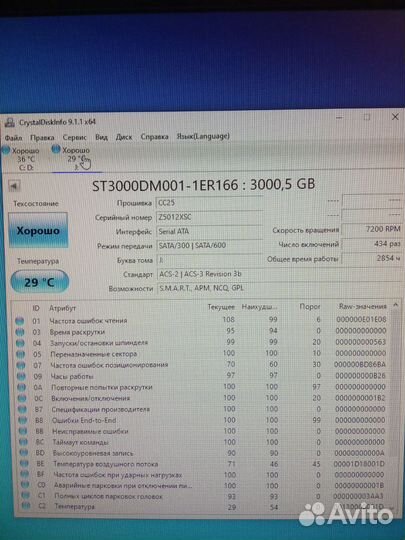Click the status icon of attribute C1
405x540 pixels.
(25, 496)
